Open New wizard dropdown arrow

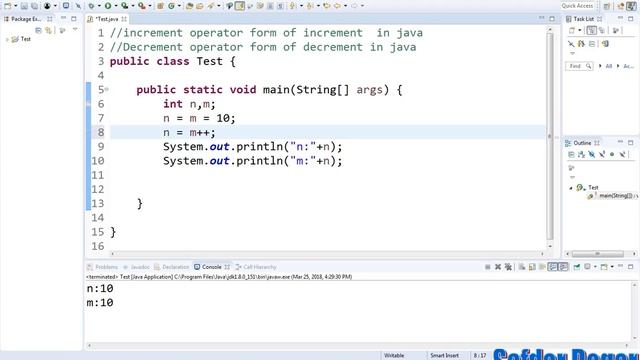pyautogui.click(x=16, y=6)
